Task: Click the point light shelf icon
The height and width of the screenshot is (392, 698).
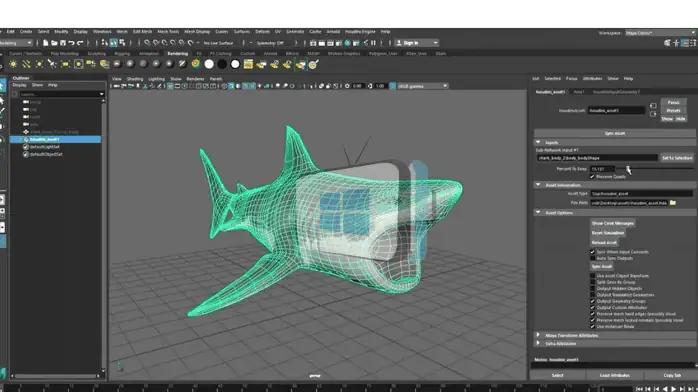Action: point(39,64)
